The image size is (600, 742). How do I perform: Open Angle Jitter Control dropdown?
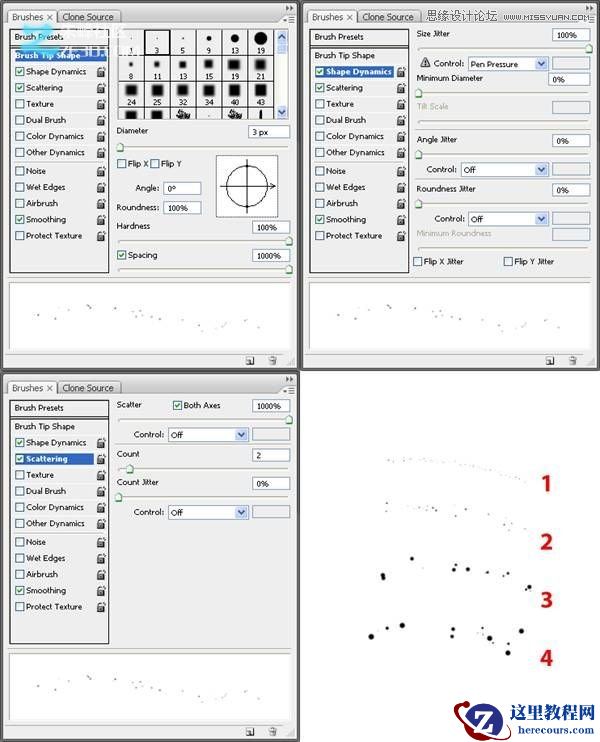coord(505,169)
